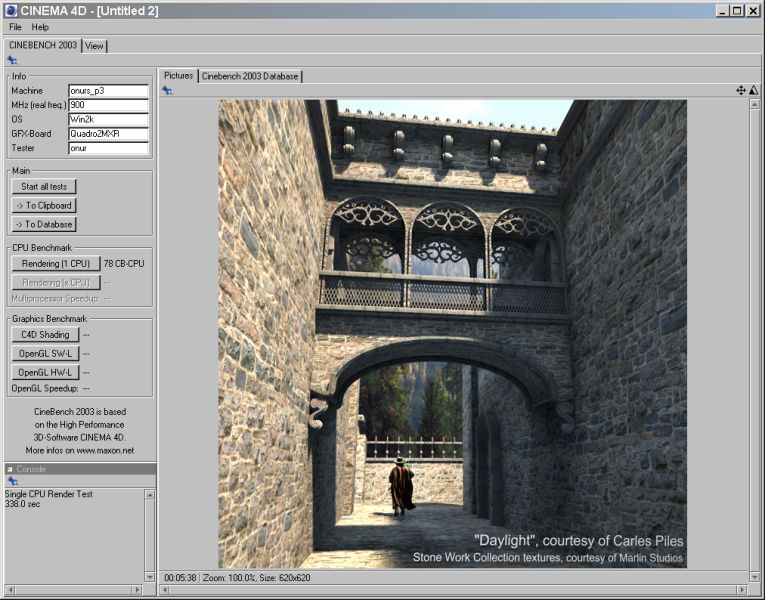765x600 pixels.
Task: Click the picture viewer scroll down arrow
Action: (x=755, y=577)
